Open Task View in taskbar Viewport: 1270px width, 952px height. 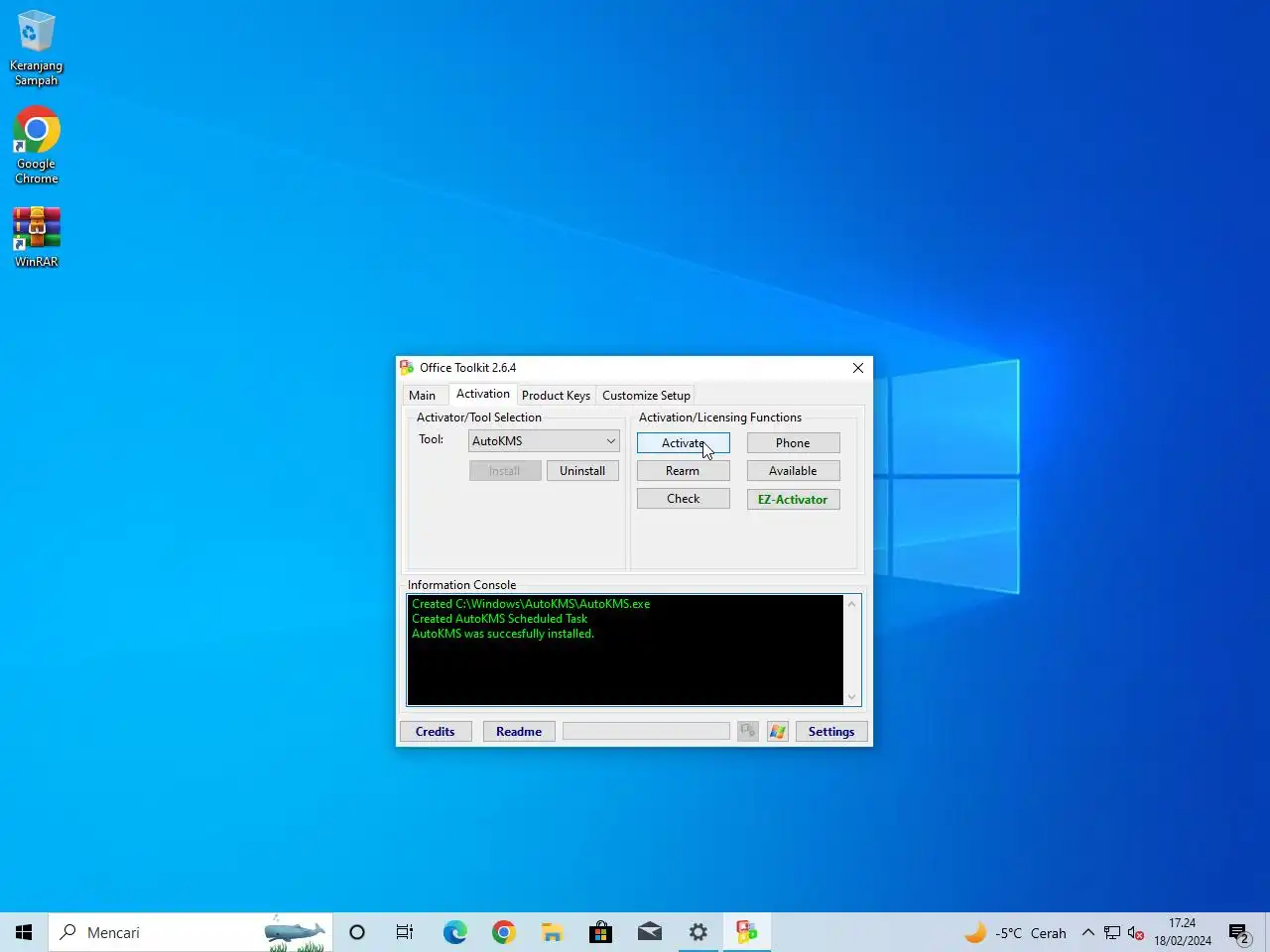(405, 932)
